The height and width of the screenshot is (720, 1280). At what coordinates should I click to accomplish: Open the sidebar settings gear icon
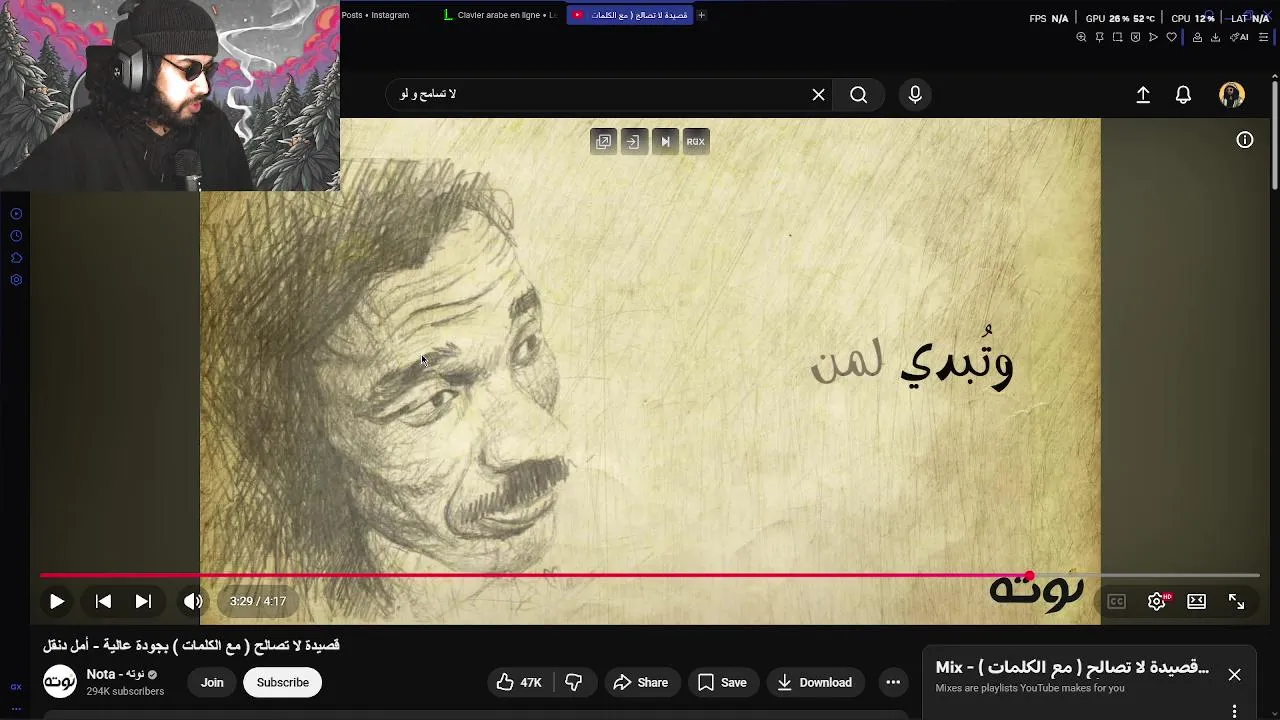coord(16,280)
